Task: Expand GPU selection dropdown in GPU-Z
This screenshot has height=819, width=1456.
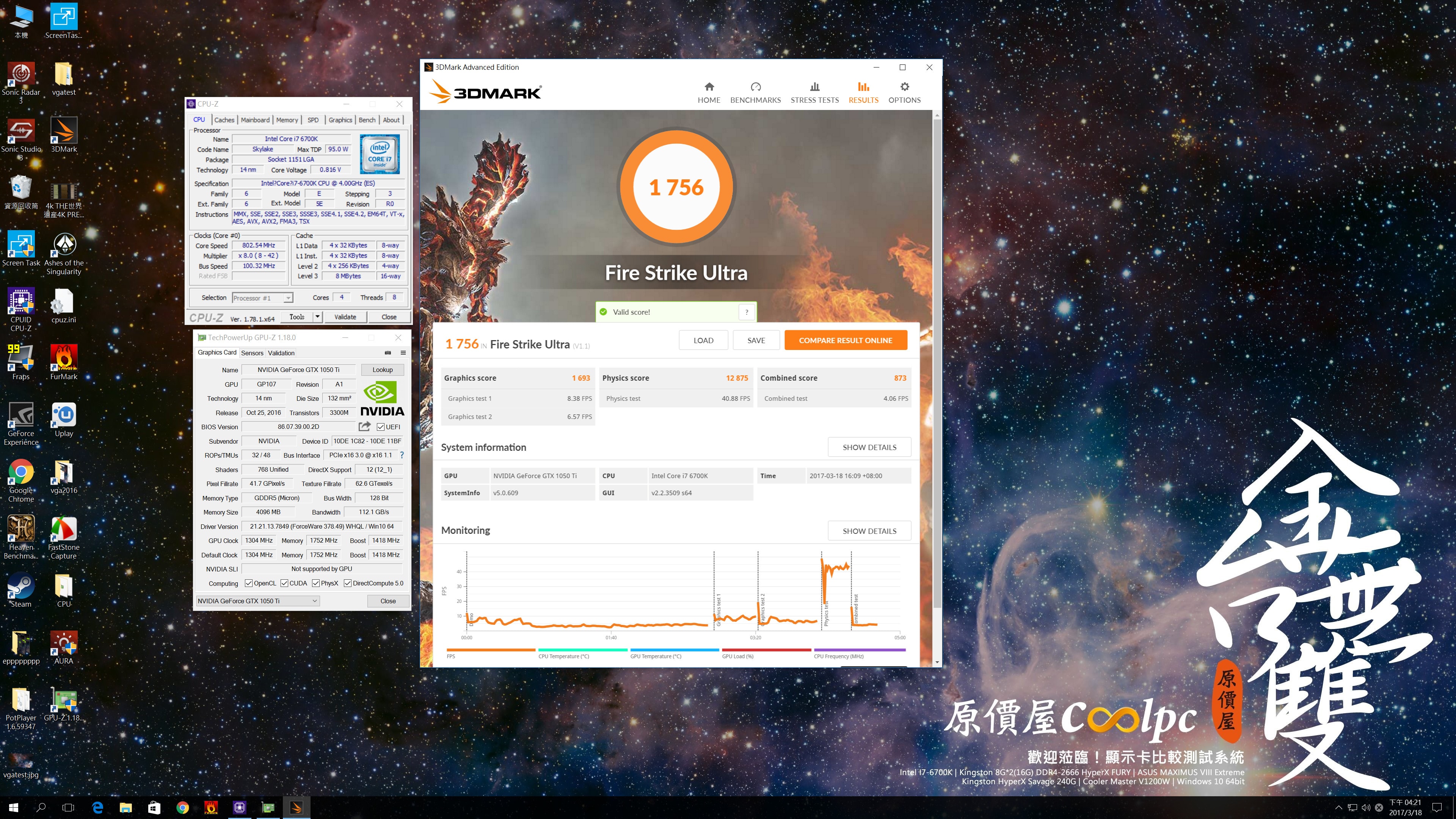Action: coord(258,601)
